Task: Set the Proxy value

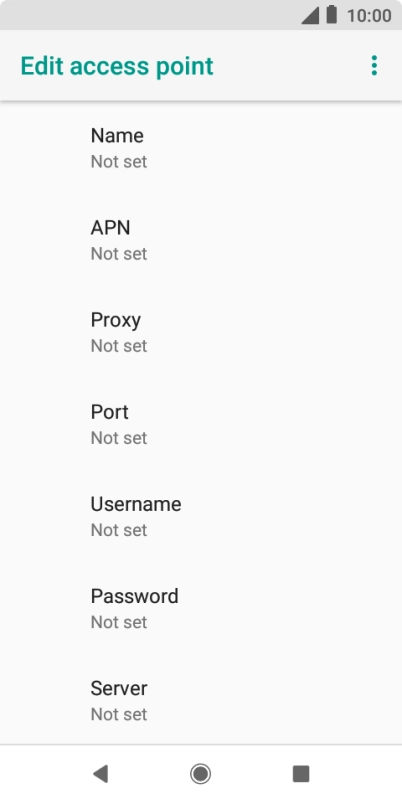Action: click(x=201, y=332)
